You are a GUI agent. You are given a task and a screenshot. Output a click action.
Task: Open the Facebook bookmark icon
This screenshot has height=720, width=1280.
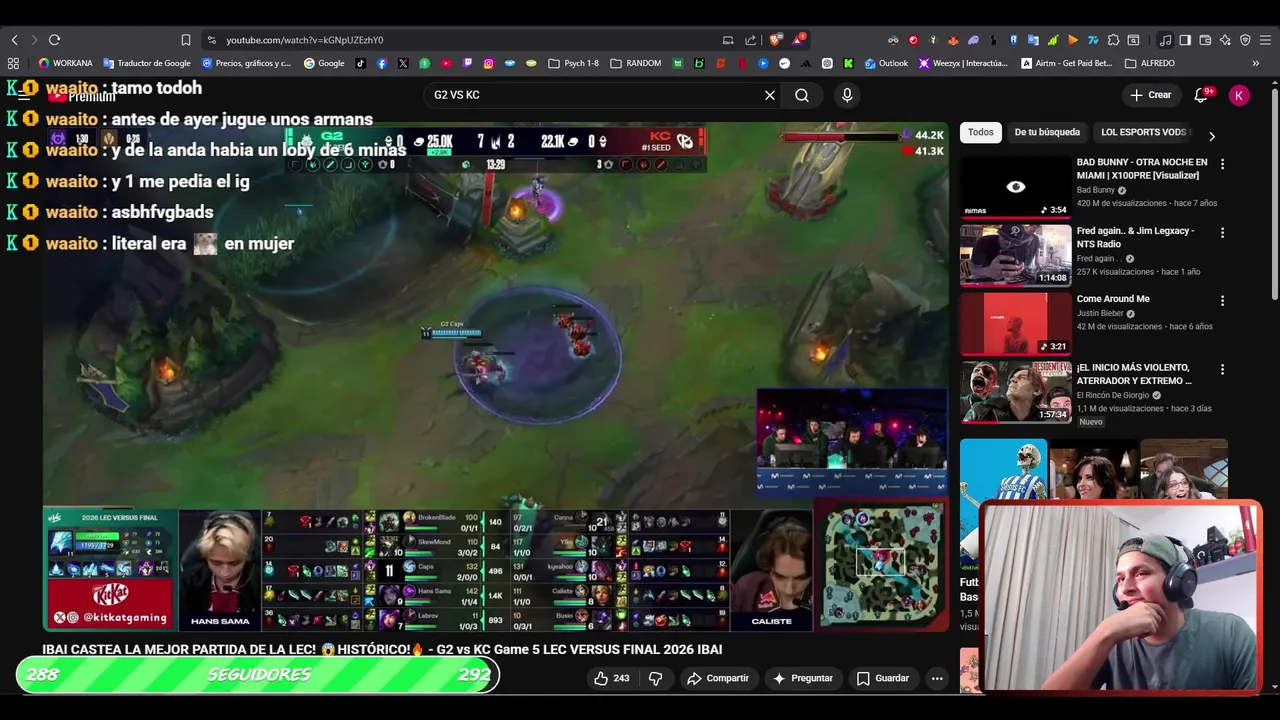[x=382, y=63]
